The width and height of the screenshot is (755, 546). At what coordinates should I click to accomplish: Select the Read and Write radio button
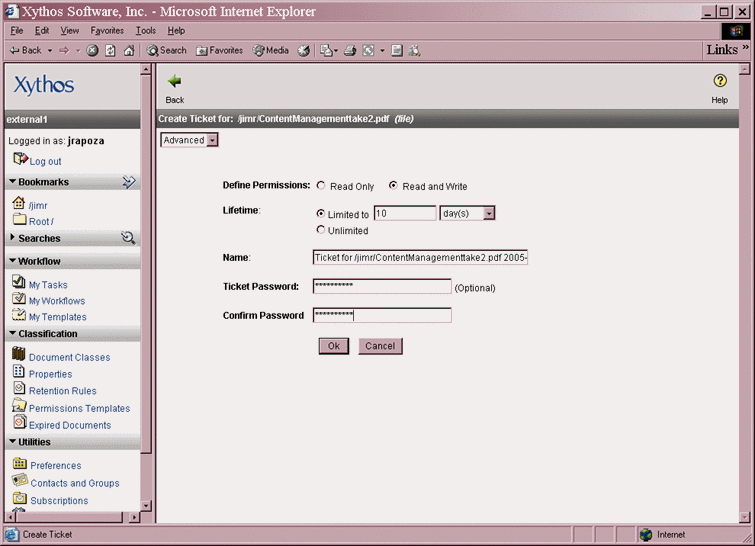tap(393, 185)
